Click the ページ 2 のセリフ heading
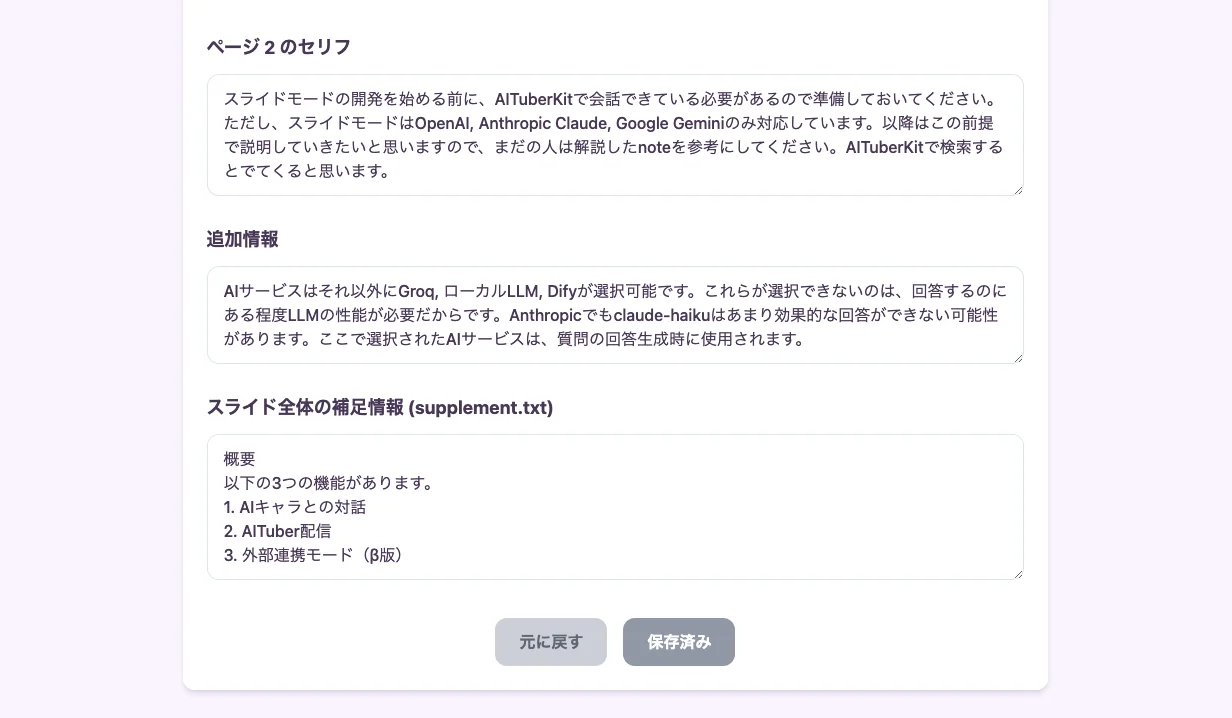The width and height of the screenshot is (1232, 718). (278, 47)
